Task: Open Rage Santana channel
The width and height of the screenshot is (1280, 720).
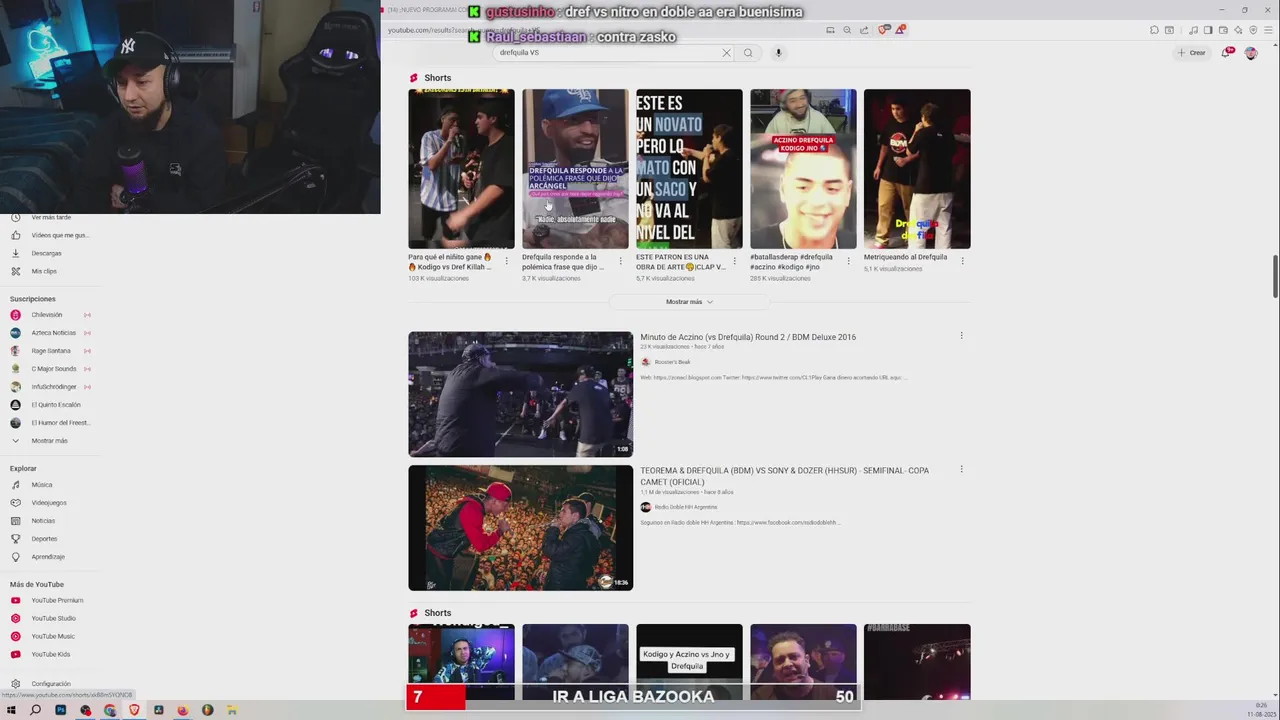Action: pyautogui.click(x=50, y=351)
